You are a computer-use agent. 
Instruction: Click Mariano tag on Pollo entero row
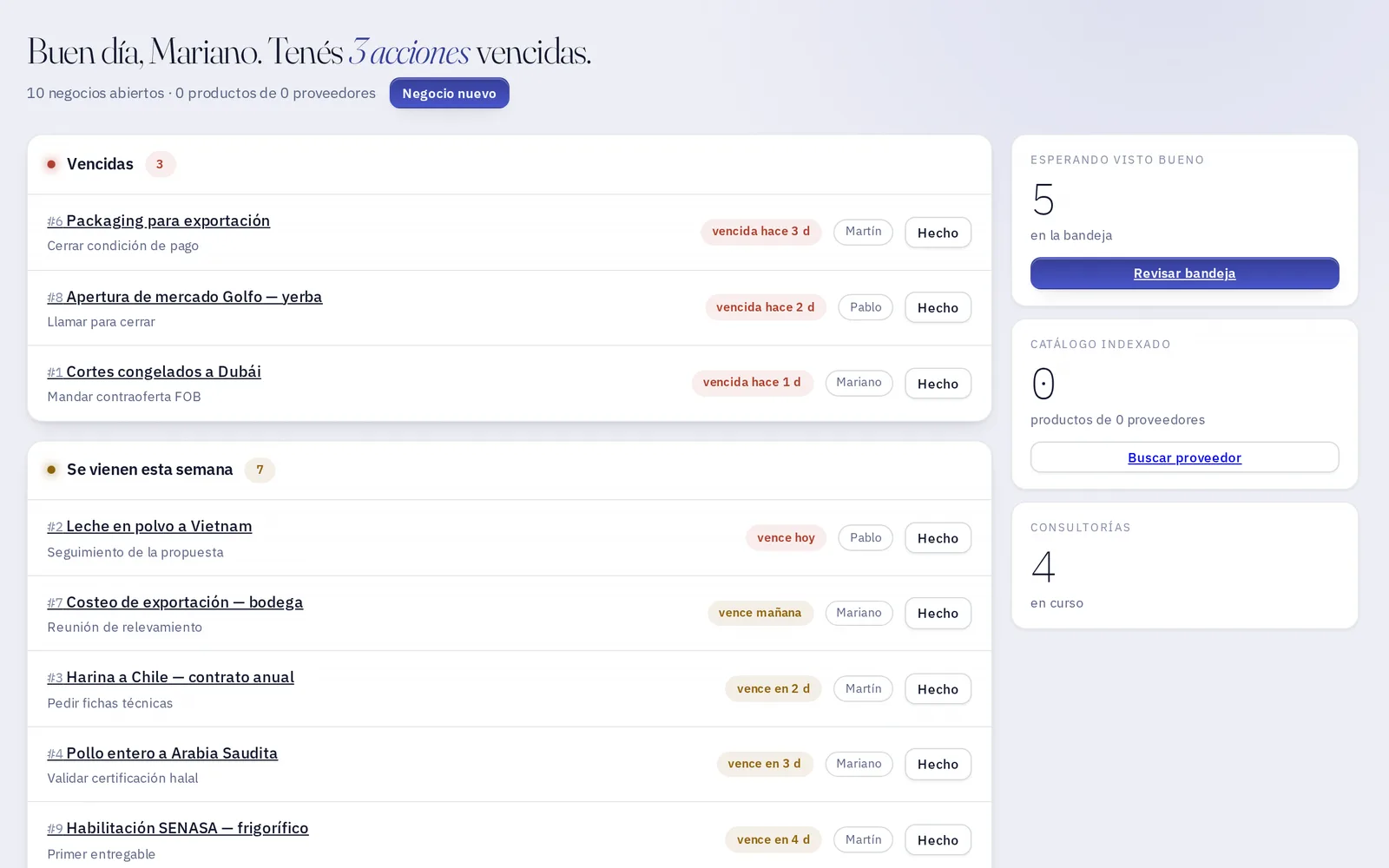point(859,764)
